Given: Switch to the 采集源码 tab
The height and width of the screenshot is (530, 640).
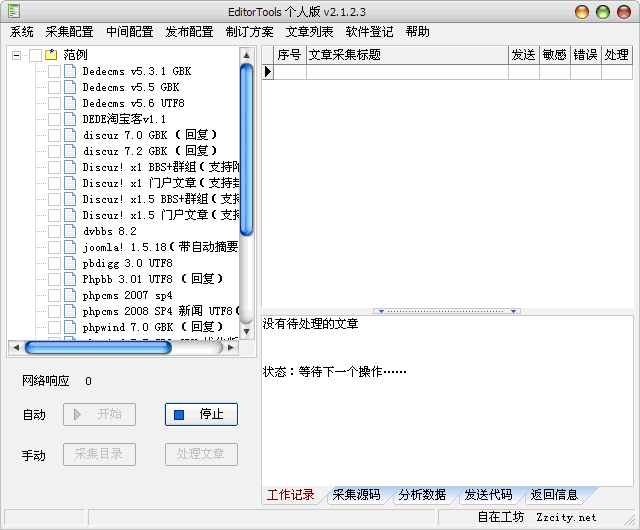Looking at the screenshot, I should pyautogui.click(x=356, y=494).
